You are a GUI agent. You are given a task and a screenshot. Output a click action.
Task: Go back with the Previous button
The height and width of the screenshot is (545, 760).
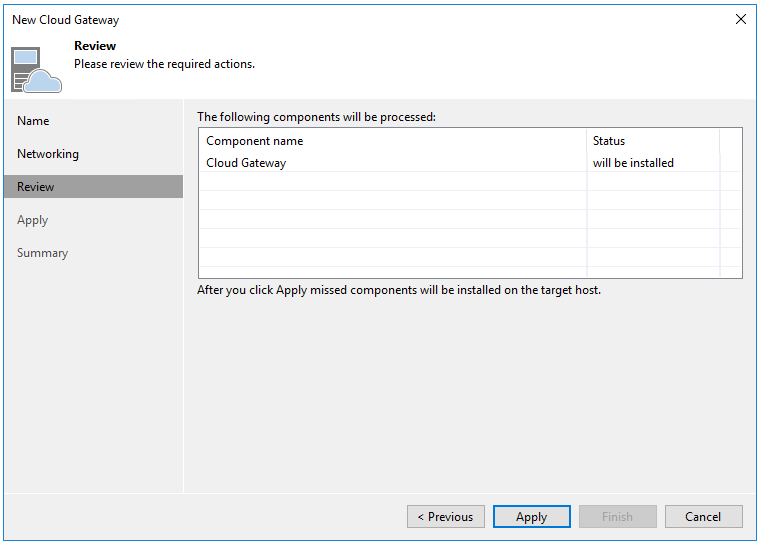click(x=445, y=517)
